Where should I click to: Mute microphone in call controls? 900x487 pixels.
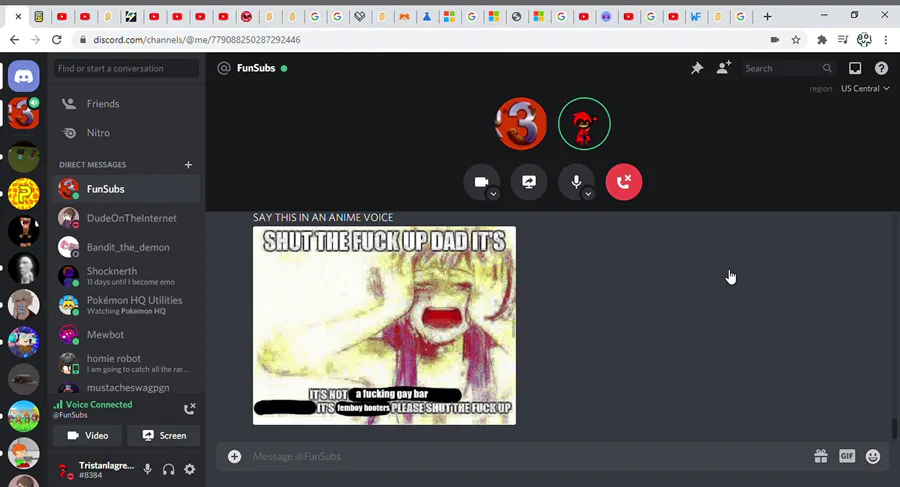pos(576,182)
